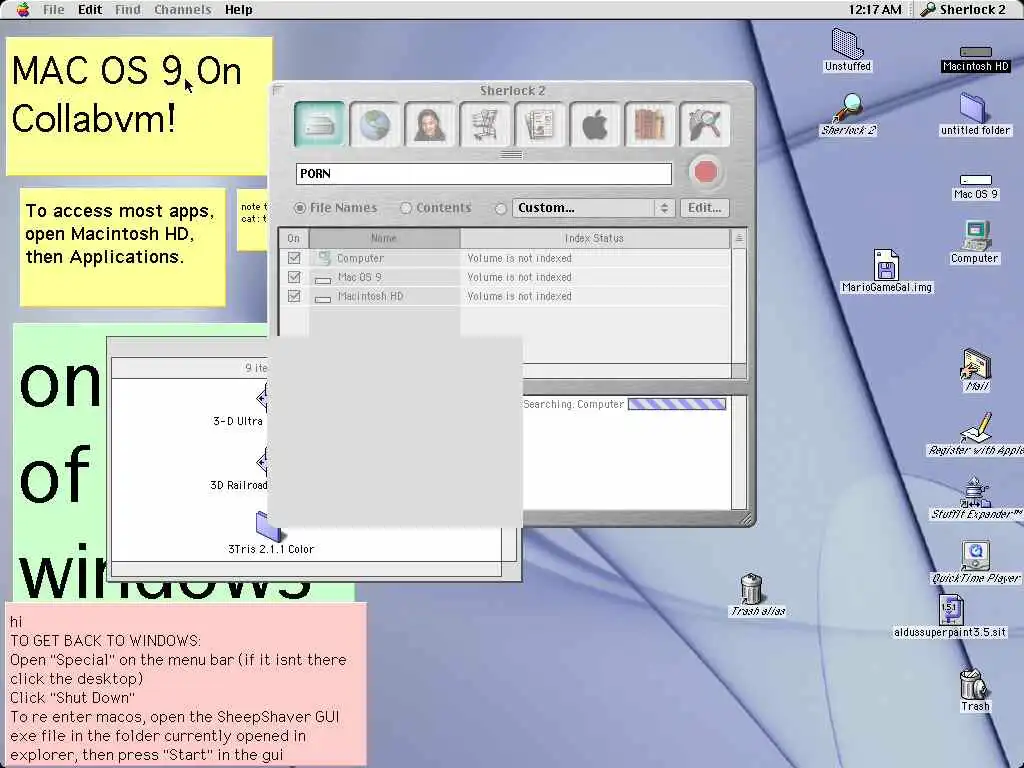This screenshot has height=768, width=1024.
Task: Click the pink 'TO GET BACK TO WINDOWS' note
Action: pyautogui.click(x=185, y=684)
